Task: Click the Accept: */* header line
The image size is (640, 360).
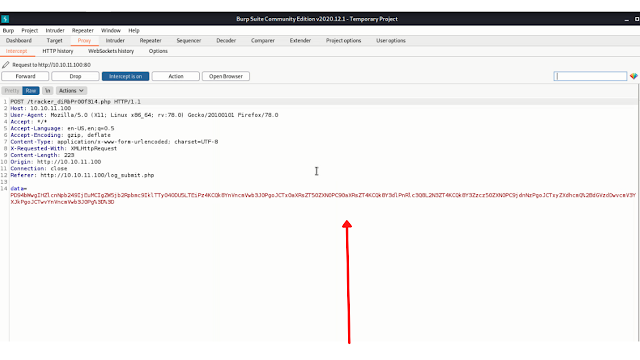Action: pos(29,122)
